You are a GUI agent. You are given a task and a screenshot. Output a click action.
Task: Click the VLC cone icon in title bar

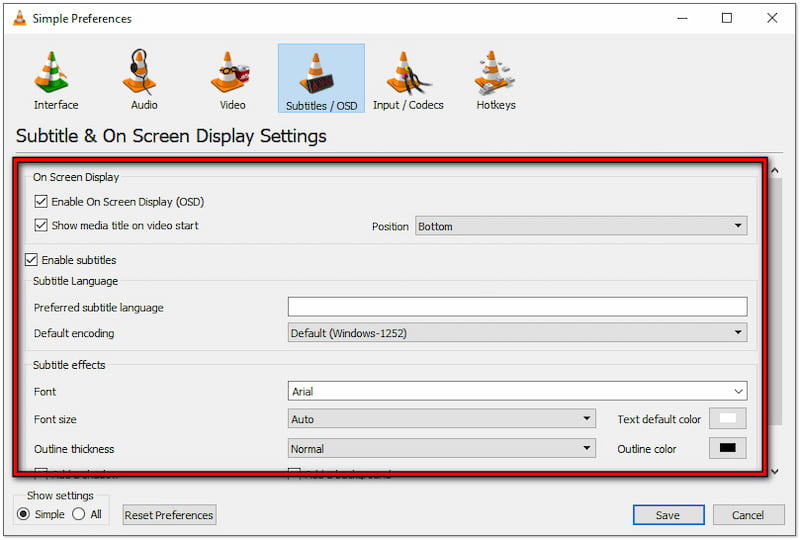pos(19,18)
